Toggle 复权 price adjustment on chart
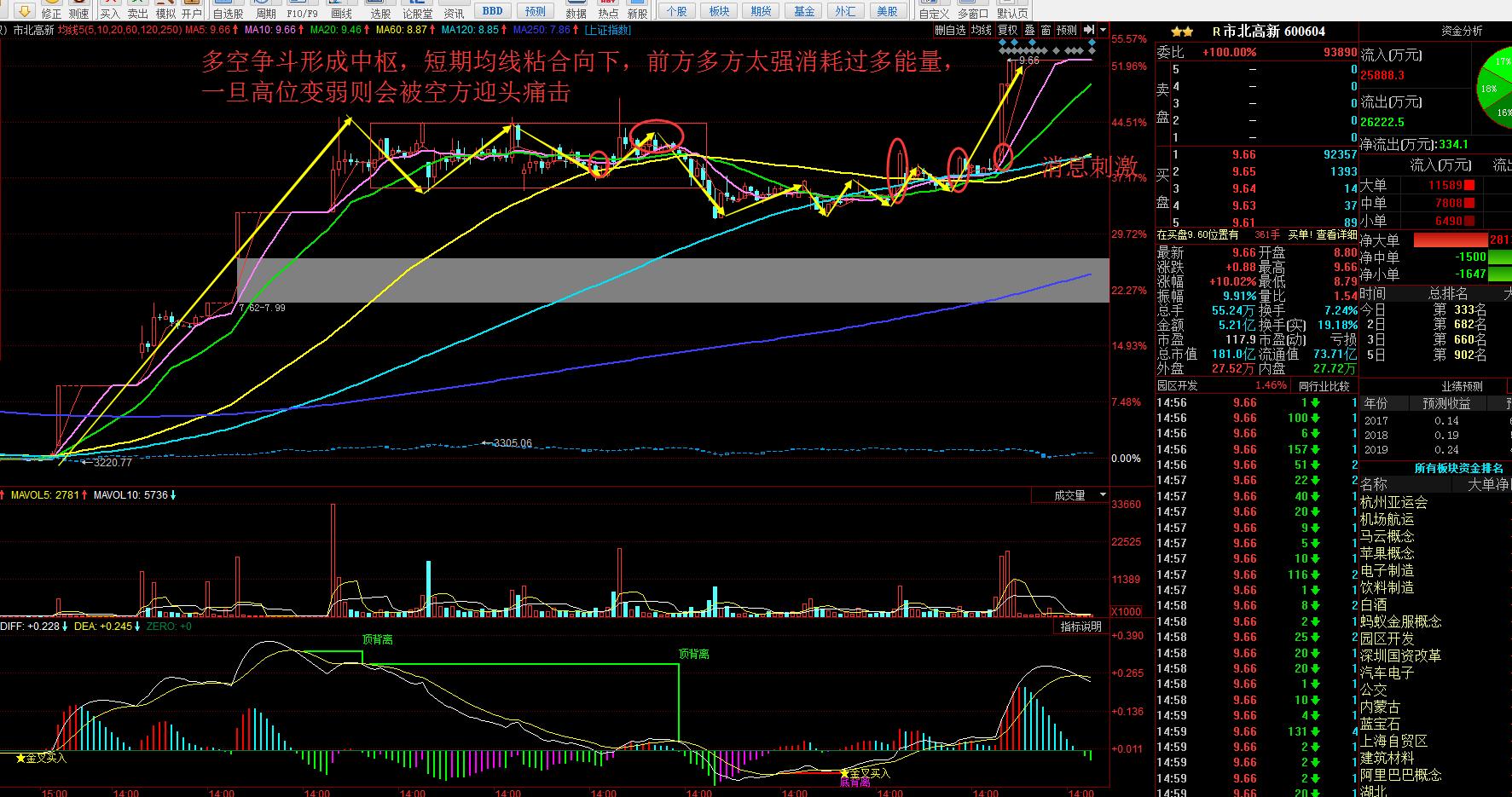 pyautogui.click(x=1008, y=30)
